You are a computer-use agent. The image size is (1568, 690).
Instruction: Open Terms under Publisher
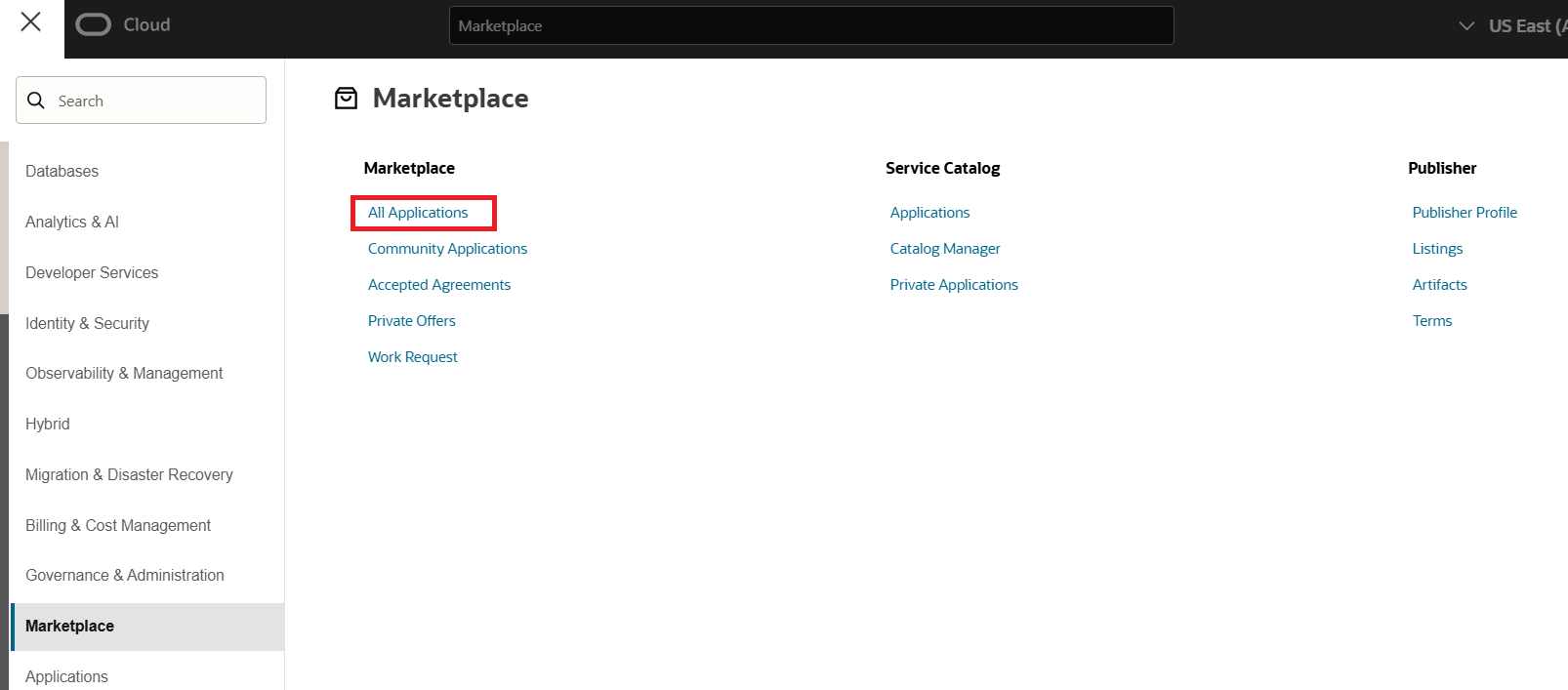coord(1432,321)
